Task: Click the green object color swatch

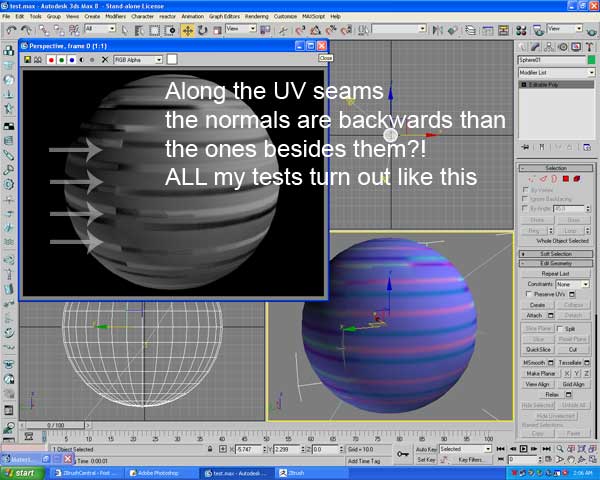Action: (x=591, y=60)
